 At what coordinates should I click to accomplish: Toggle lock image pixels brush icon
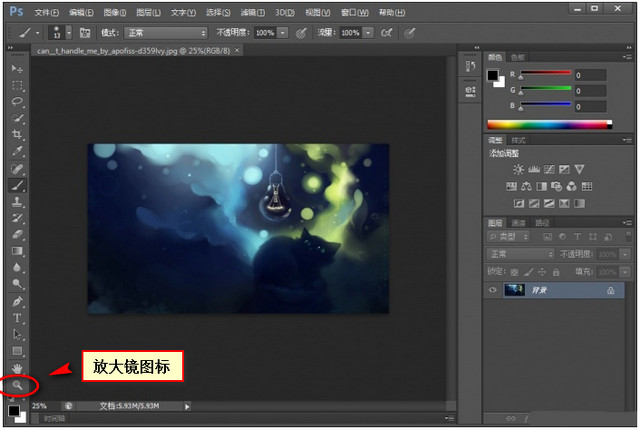pos(529,272)
